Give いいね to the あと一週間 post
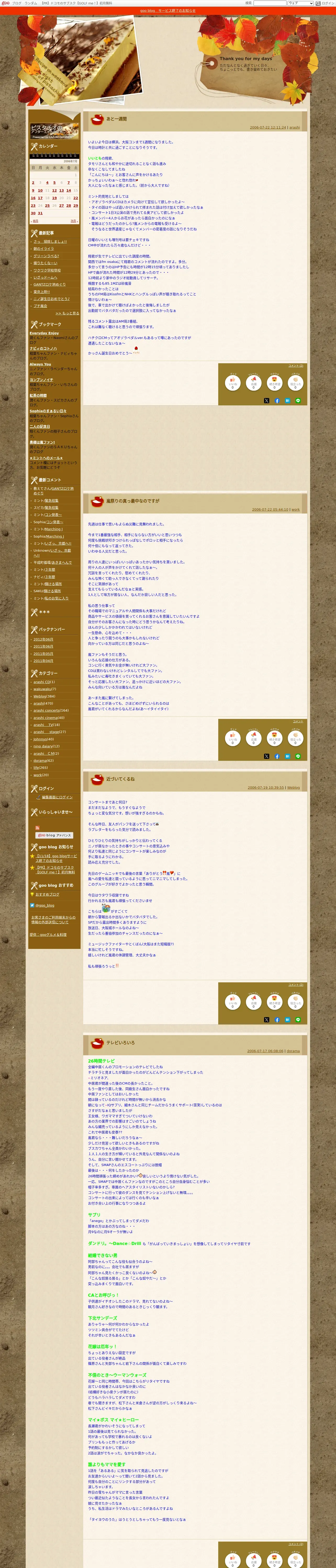The image size is (336, 1568). coord(232,382)
